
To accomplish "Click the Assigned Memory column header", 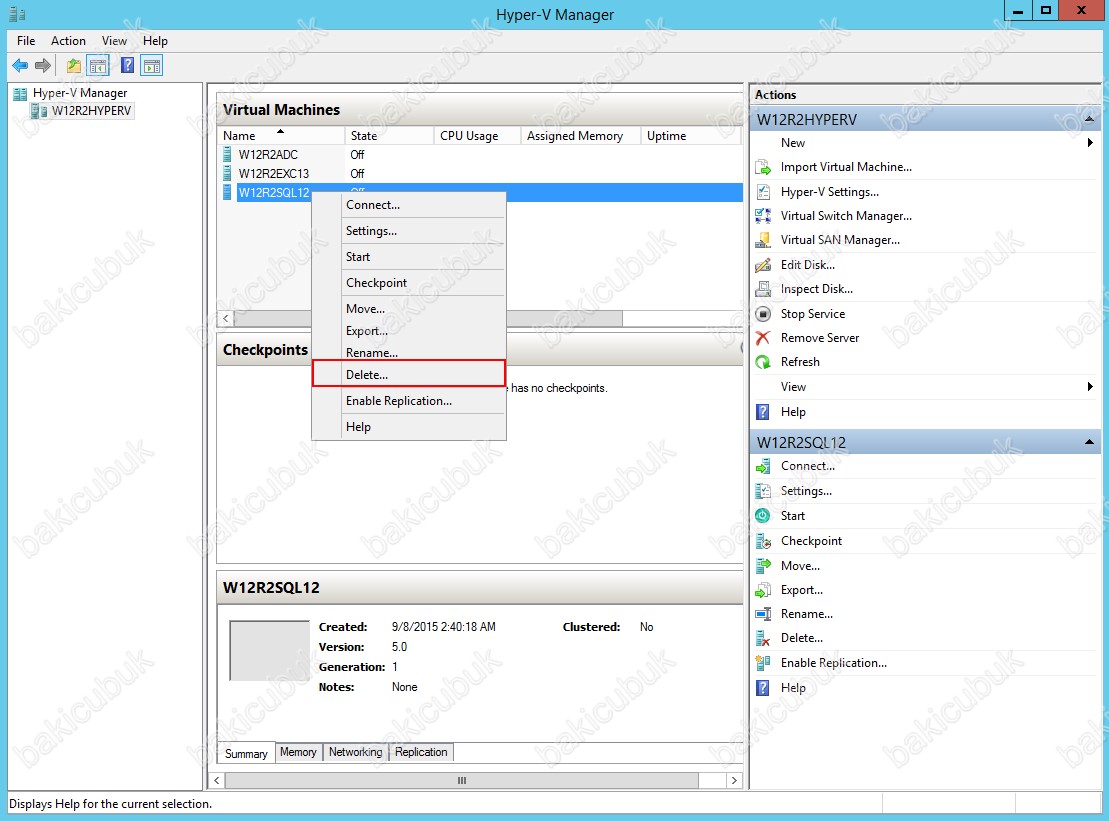I will [x=581, y=136].
